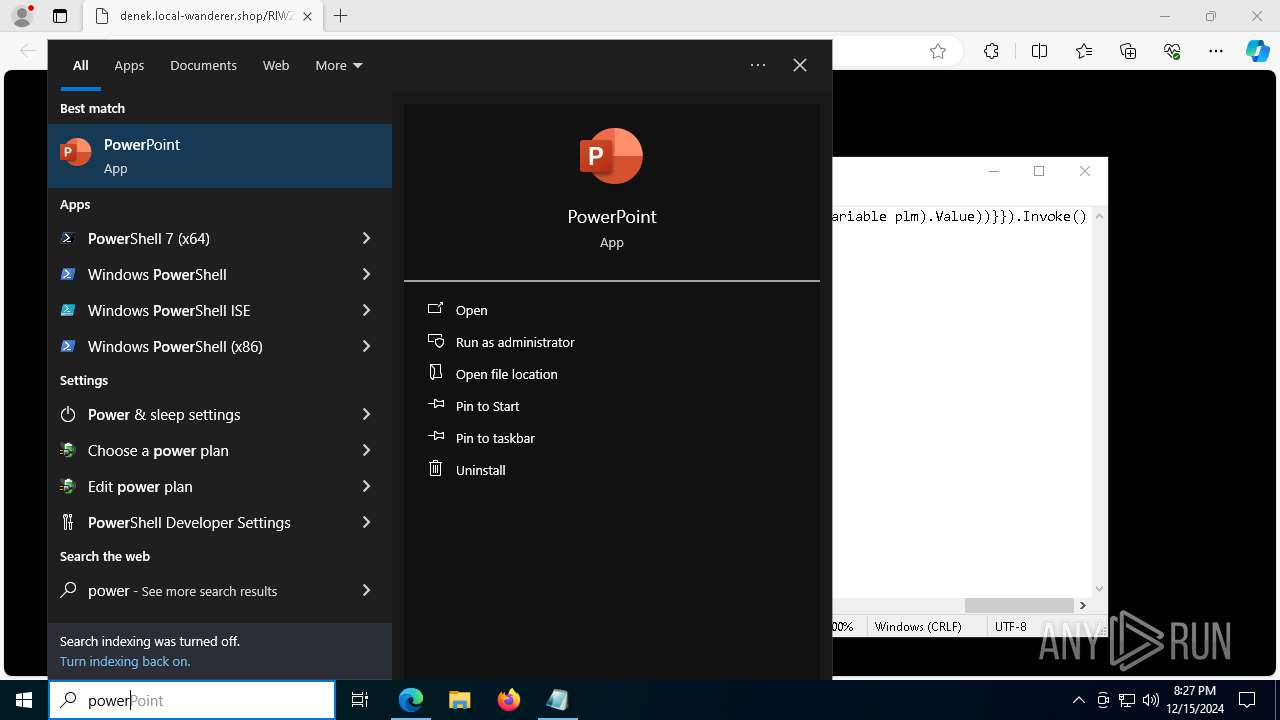Switch to the Apps search tab

point(129,65)
